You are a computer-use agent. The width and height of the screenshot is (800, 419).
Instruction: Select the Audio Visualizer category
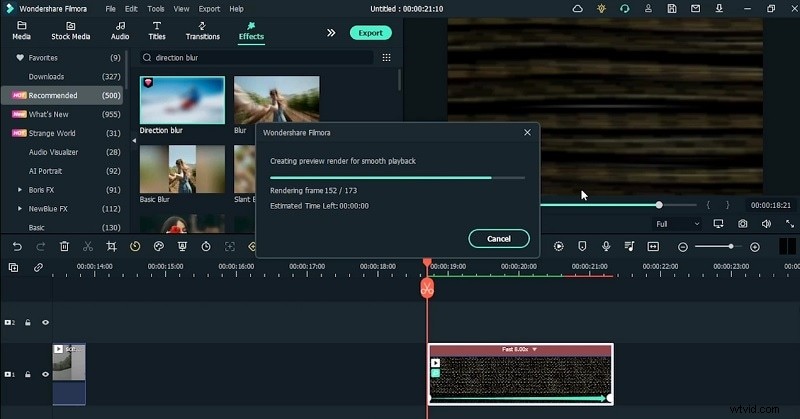[62, 152]
